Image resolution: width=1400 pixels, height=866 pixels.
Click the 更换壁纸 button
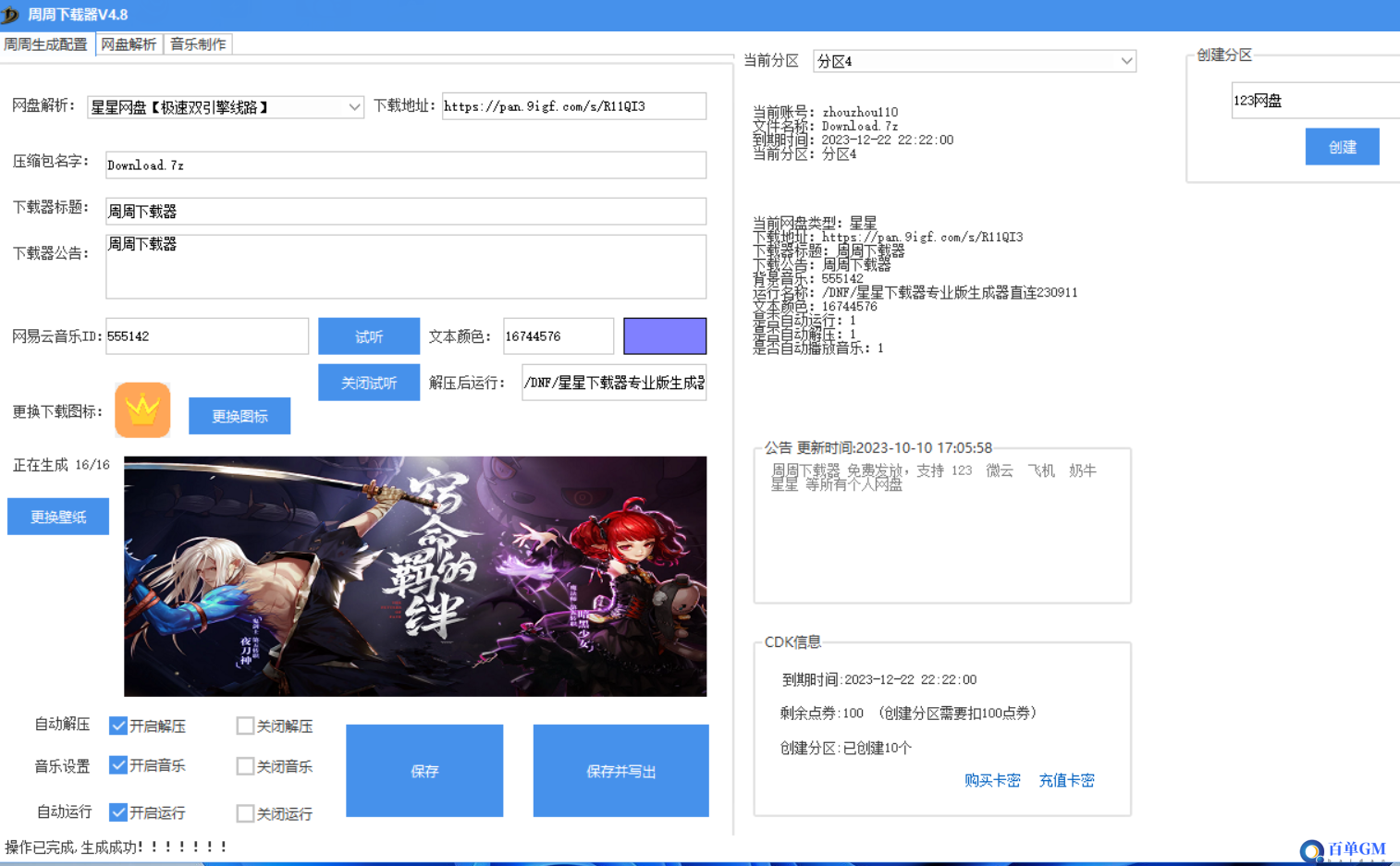(58, 517)
